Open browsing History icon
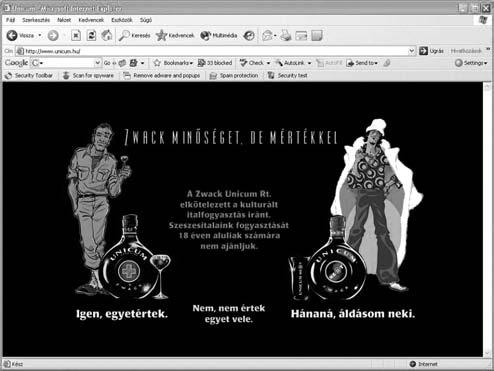 pos(249,35)
